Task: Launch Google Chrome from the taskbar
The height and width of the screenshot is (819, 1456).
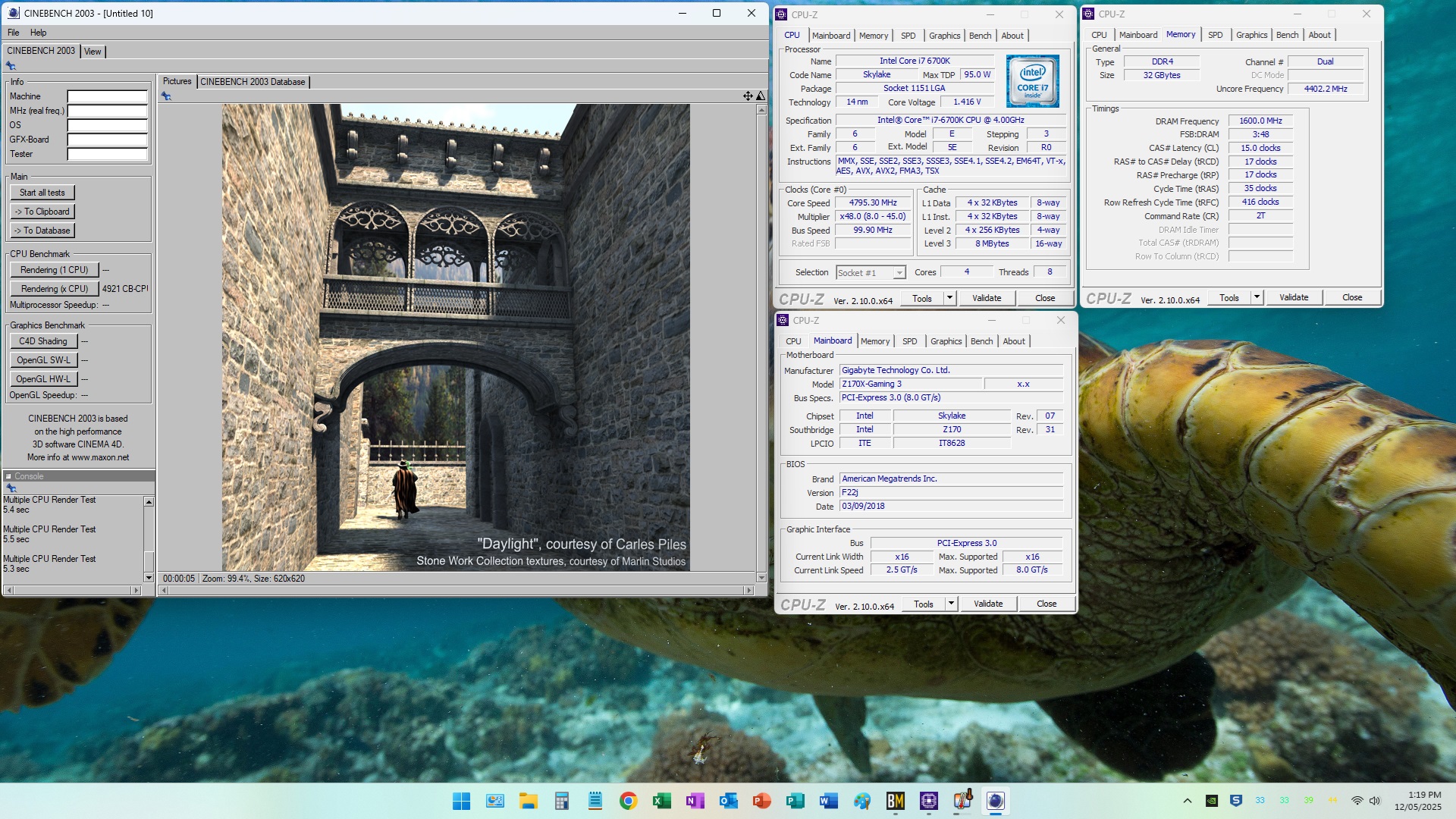Action: (x=628, y=801)
